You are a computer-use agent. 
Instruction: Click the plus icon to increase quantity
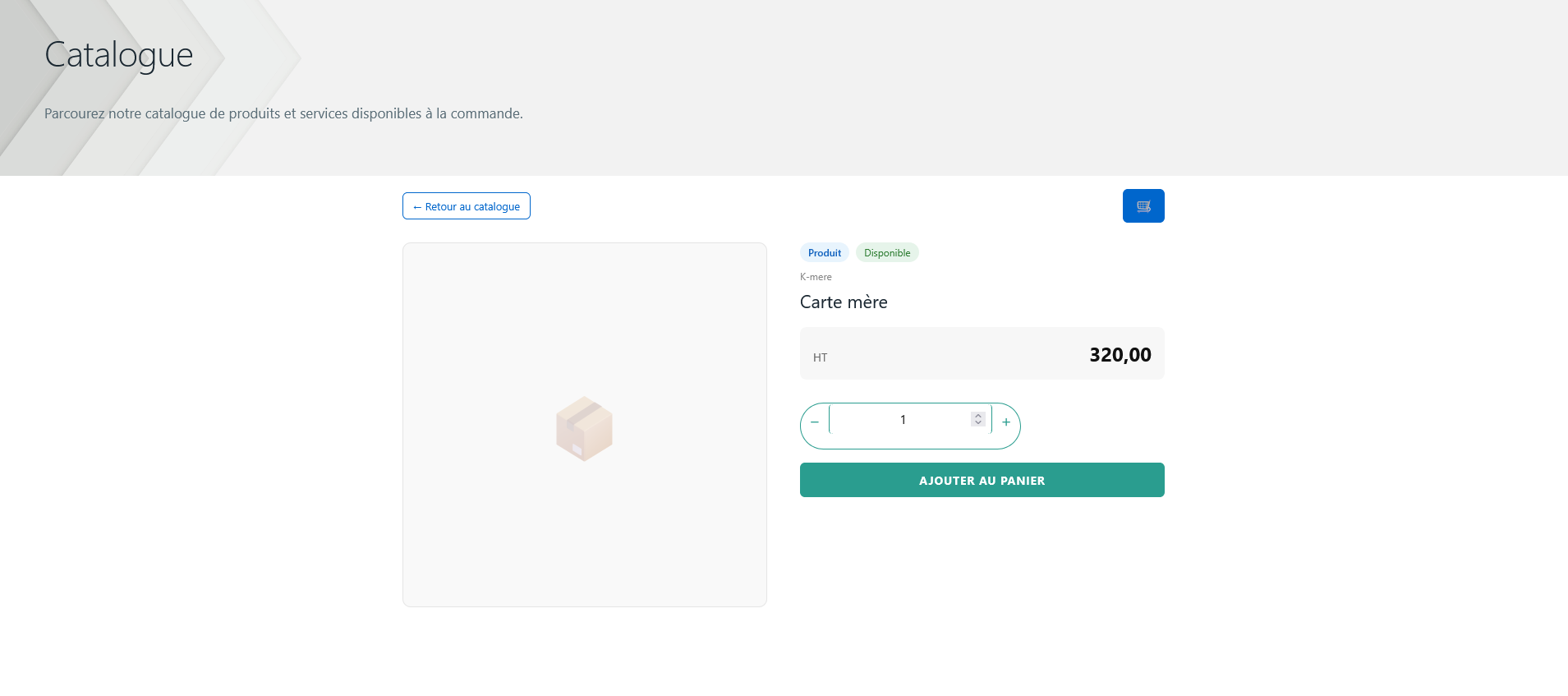pyautogui.click(x=1006, y=422)
